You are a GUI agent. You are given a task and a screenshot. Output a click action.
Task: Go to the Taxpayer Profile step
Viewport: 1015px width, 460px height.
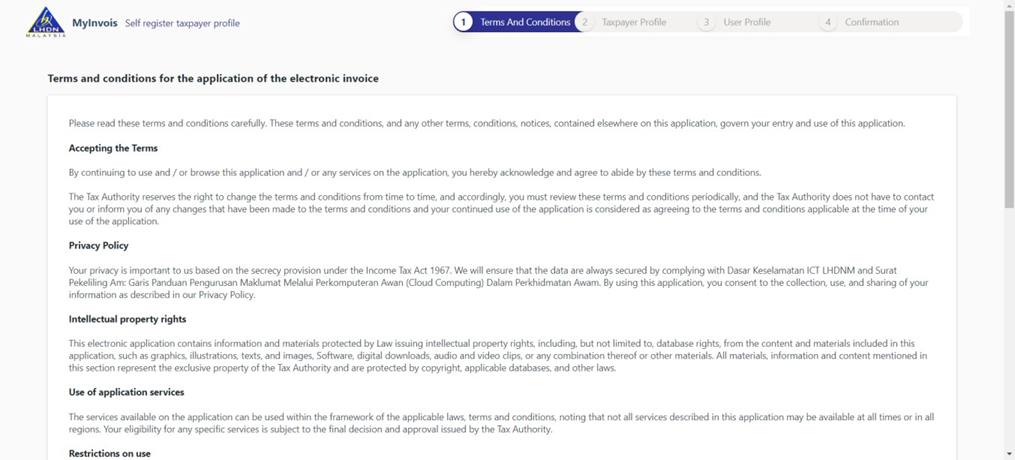[634, 22]
